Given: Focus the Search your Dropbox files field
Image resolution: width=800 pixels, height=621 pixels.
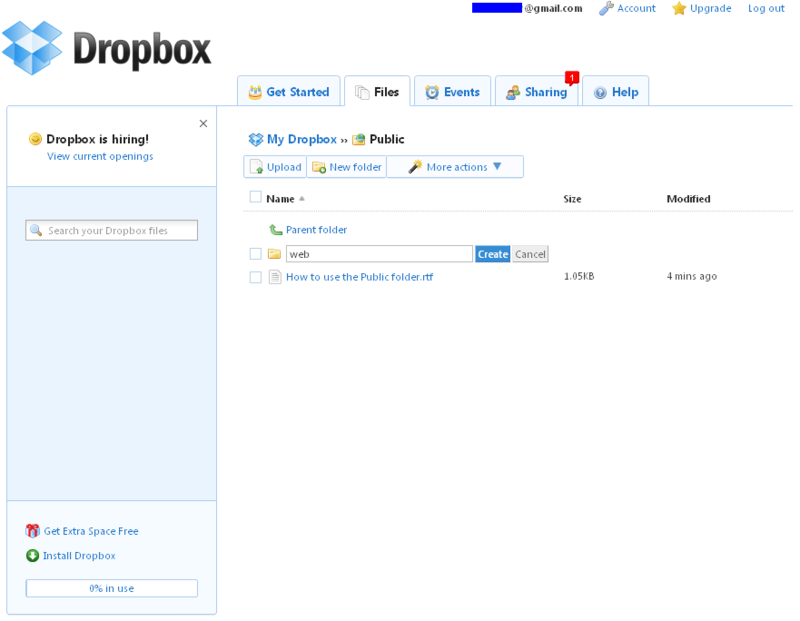Looking at the screenshot, I should tap(112, 230).
